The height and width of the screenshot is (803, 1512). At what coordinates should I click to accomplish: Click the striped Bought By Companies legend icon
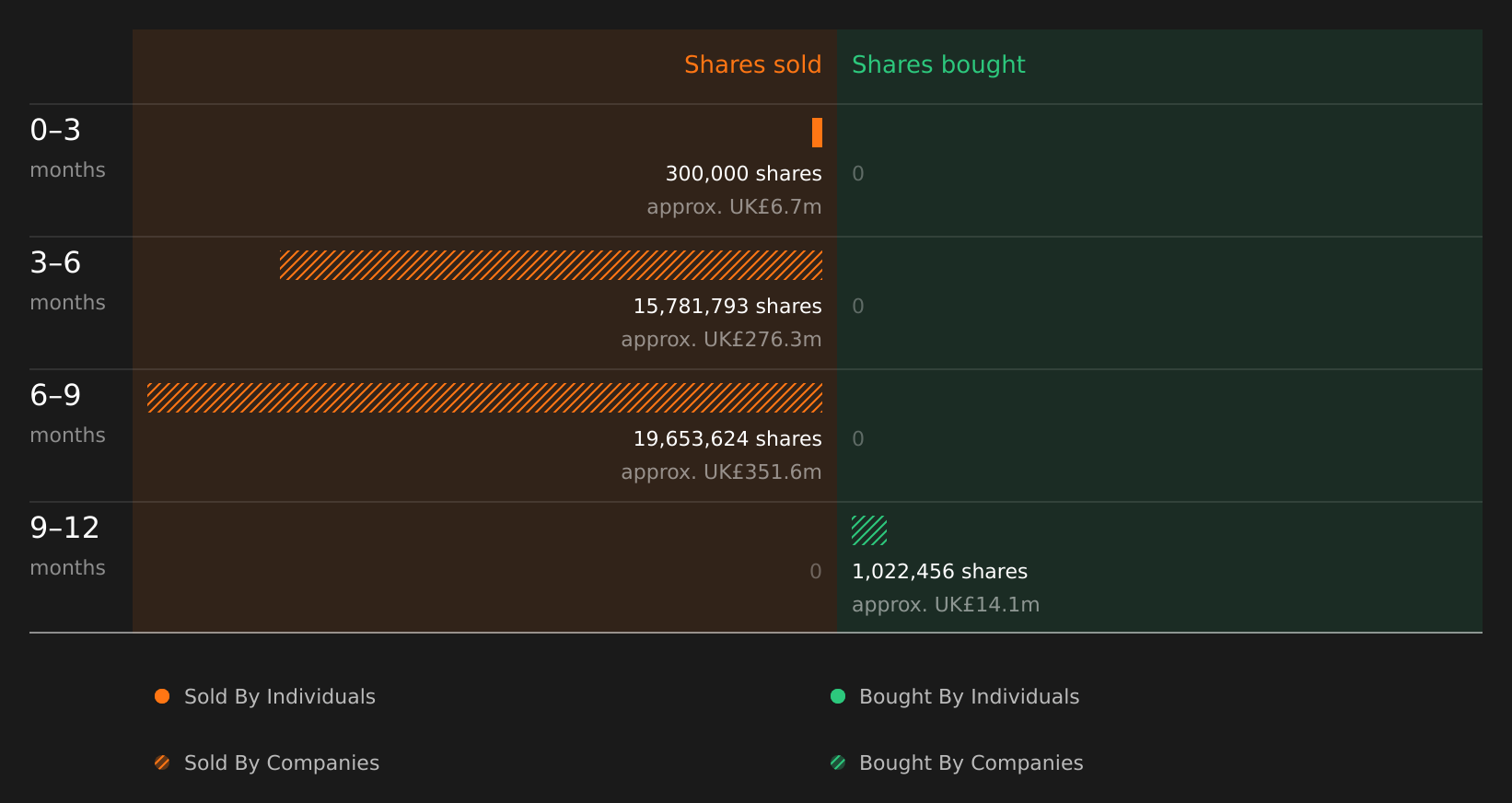[x=838, y=762]
